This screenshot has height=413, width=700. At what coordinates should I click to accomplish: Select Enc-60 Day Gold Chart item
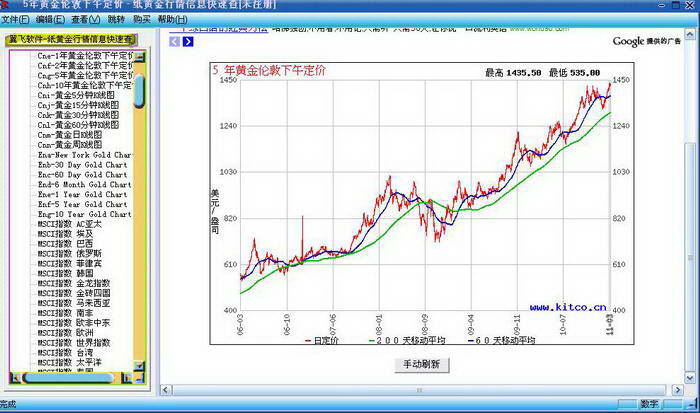83,175
